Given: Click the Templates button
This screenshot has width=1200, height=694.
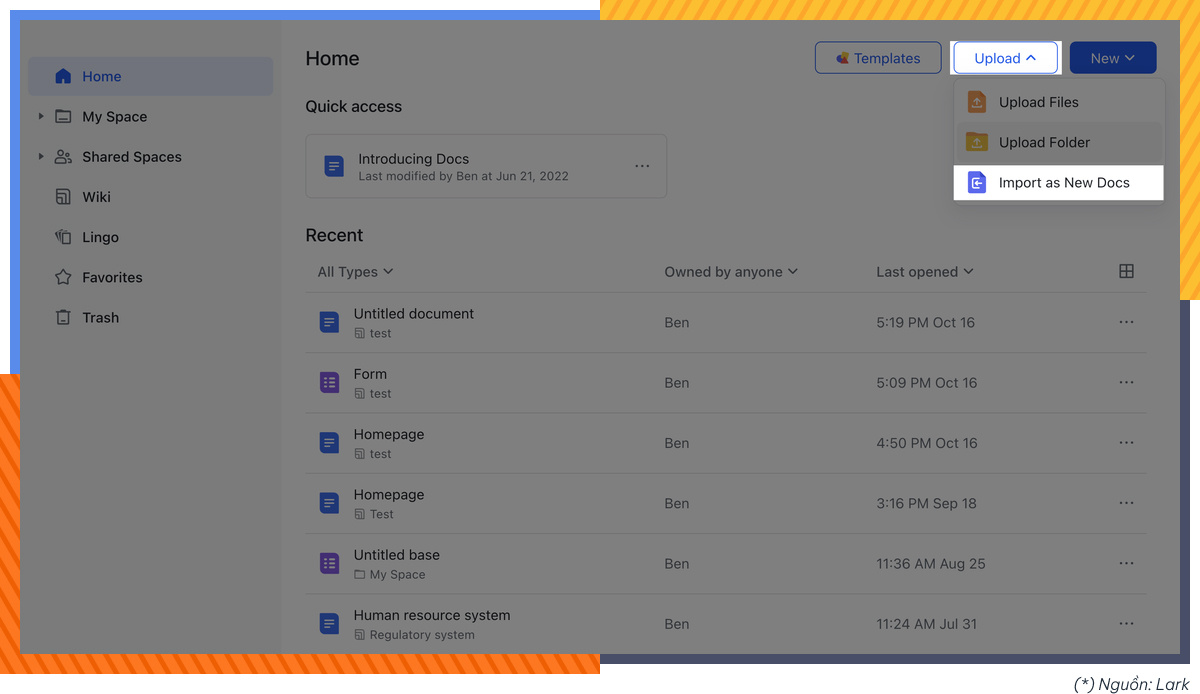Looking at the screenshot, I should click(x=878, y=58).
